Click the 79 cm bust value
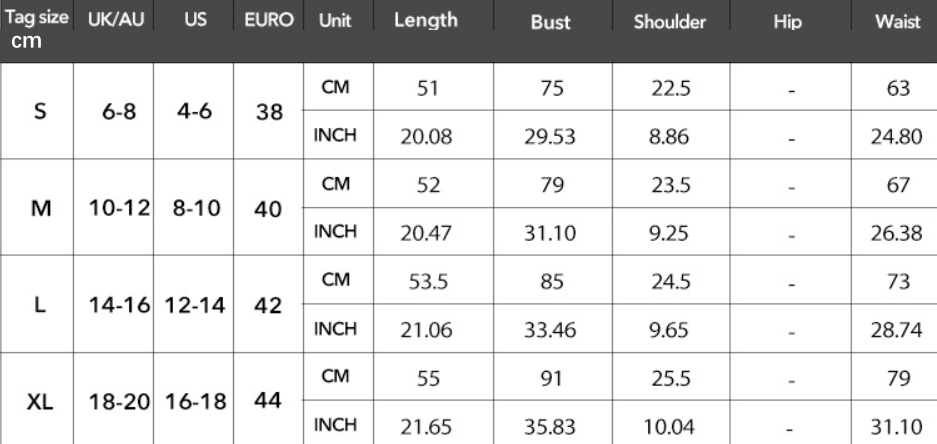This screenshot has width=937, height=444. click(550, 185)
